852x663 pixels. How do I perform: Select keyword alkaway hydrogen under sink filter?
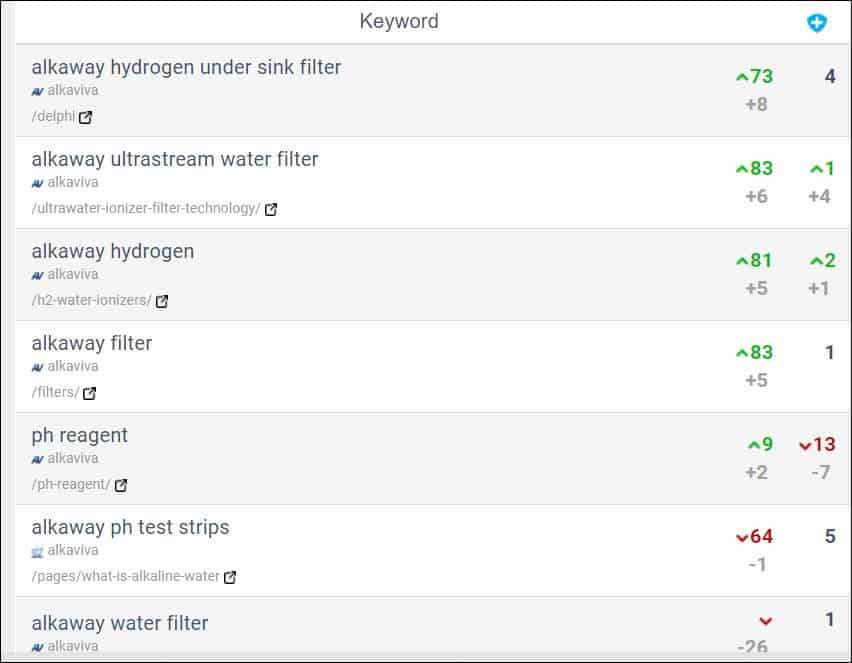[186, 67]
